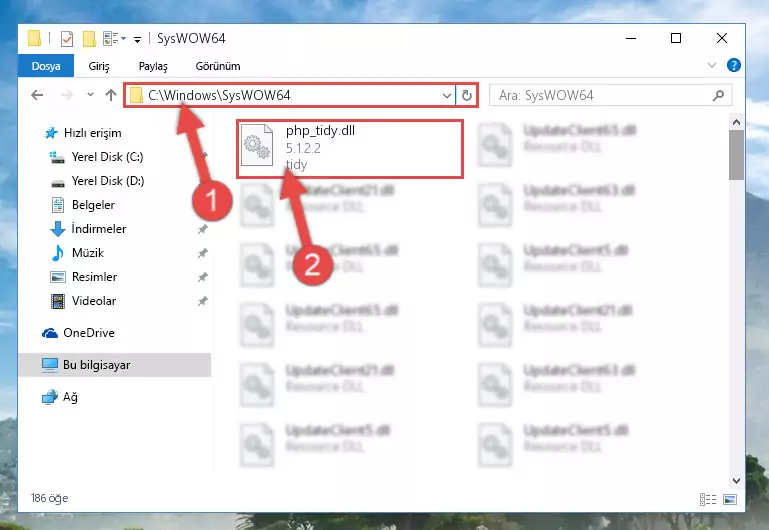
Task: Click the Ara: SysWOW64 search box
Action: point(611,95)
